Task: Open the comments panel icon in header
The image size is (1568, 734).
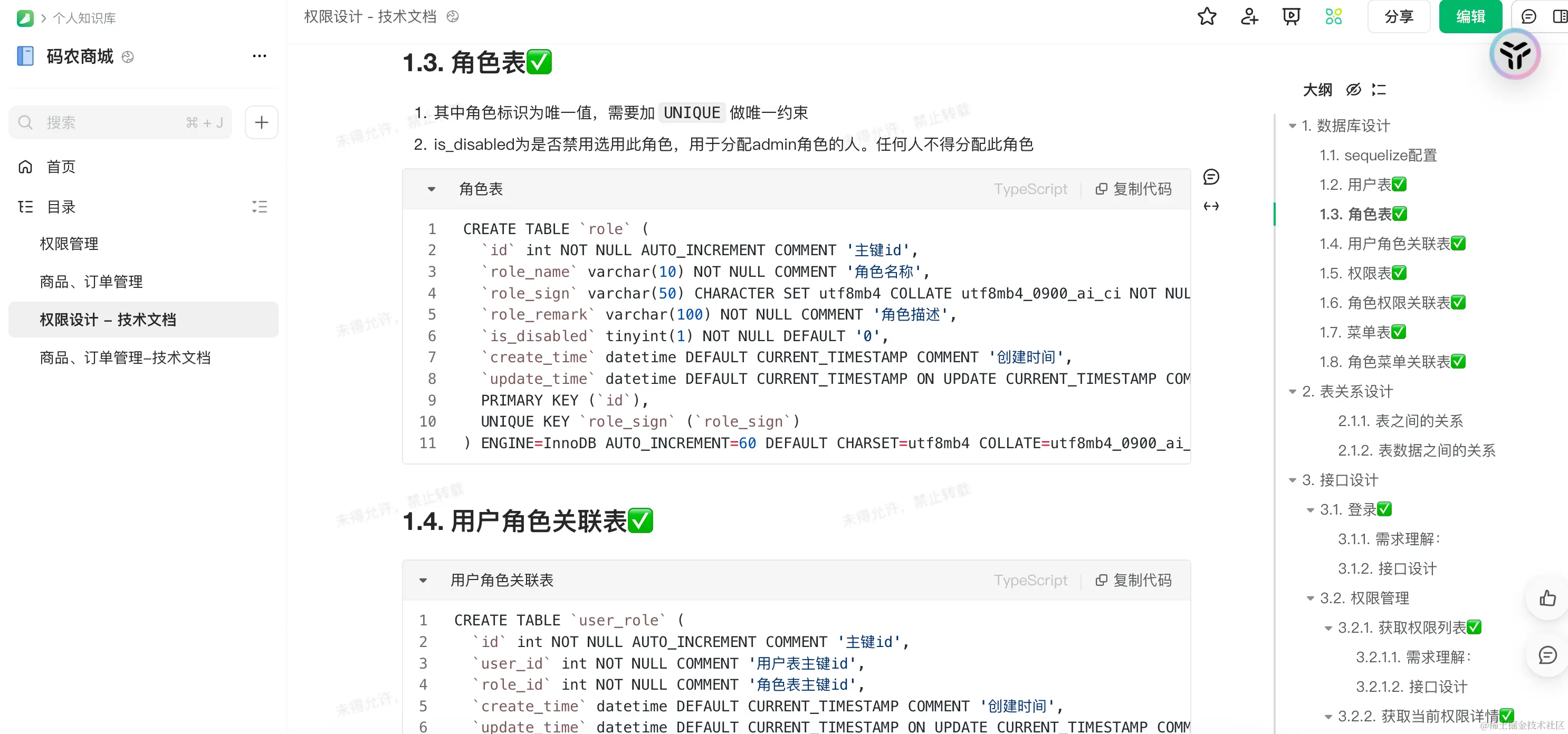Action: (x=1528, y=16)
